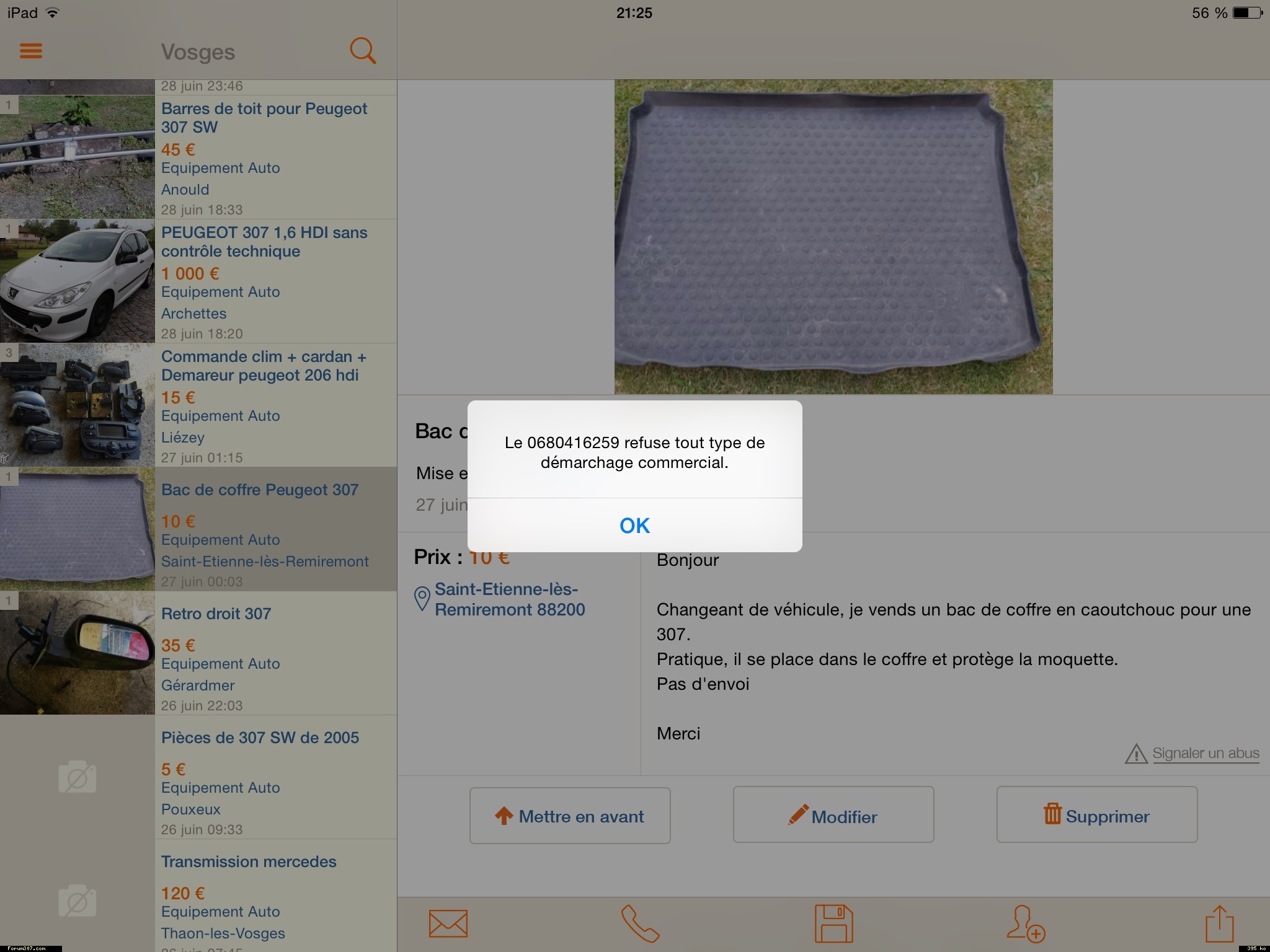Click the Supprimer button

click(1096, 816)
